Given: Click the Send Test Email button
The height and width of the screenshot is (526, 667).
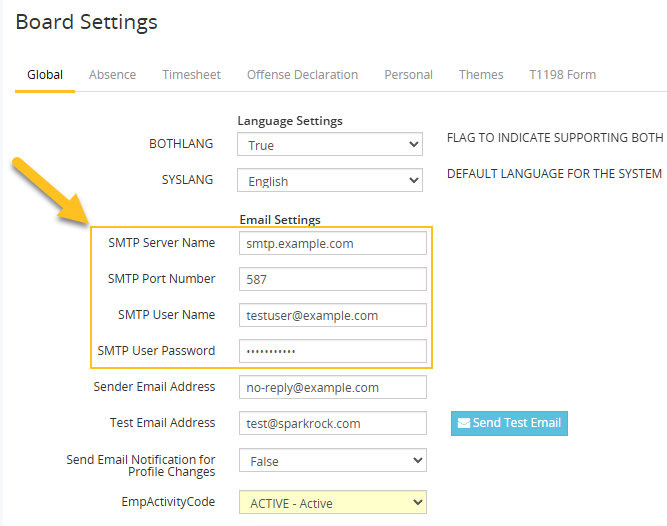Looking at the screenshot, I should [x=509, y=423].
